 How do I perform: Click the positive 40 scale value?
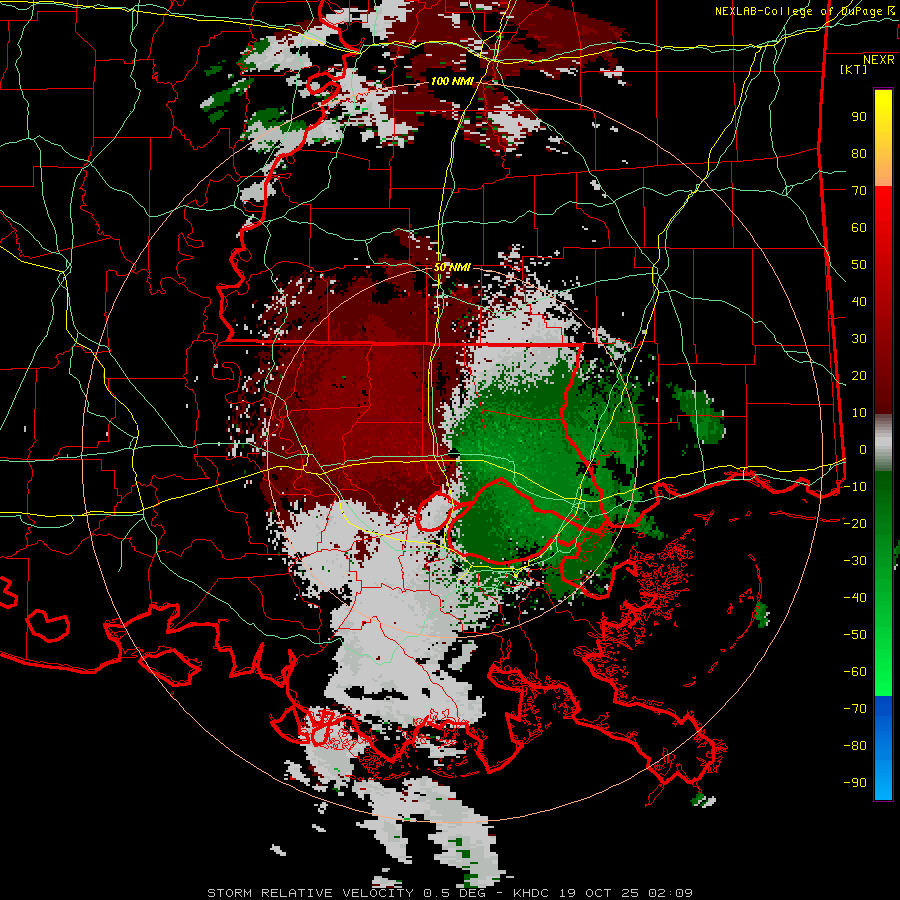tap(859, 301)
